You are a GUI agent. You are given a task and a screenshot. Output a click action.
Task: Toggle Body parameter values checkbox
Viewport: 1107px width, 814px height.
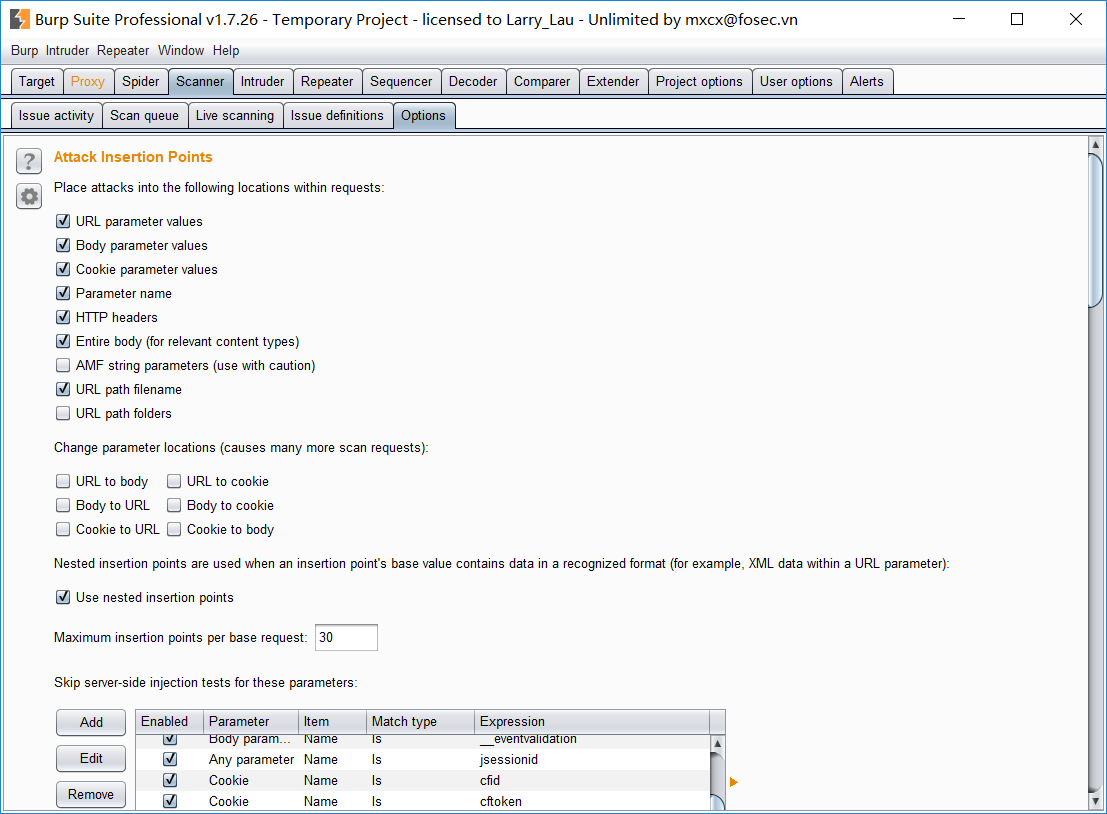(63, 245)
